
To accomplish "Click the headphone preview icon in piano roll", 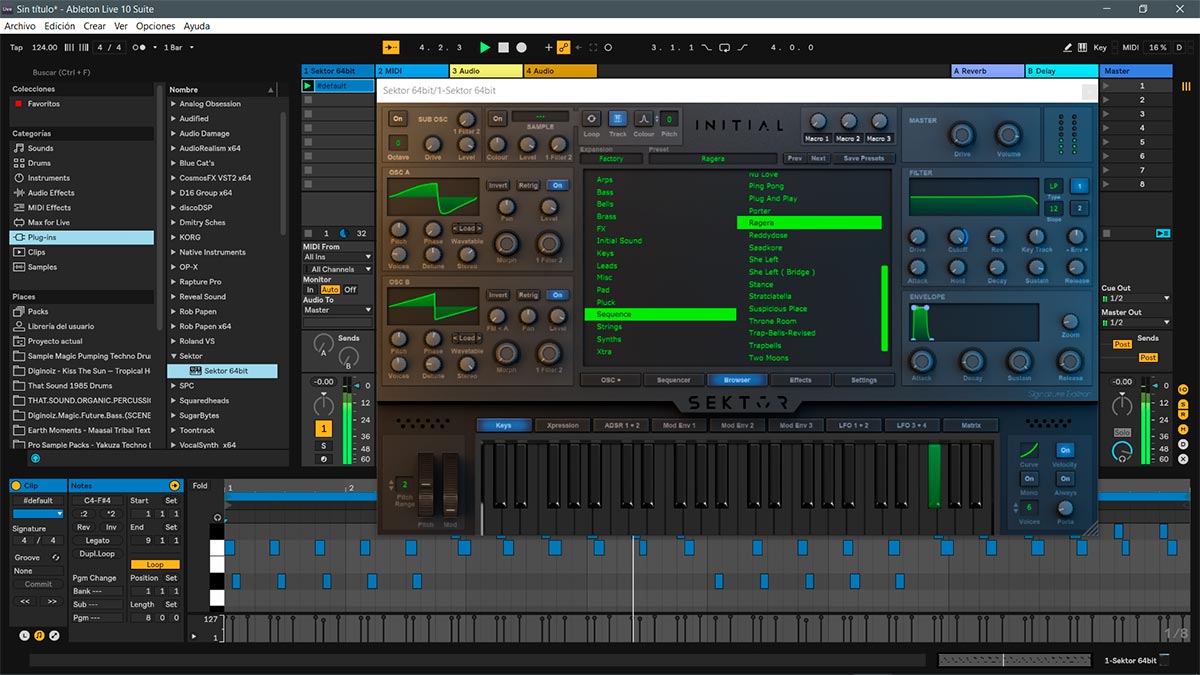I will coord(218,517).
